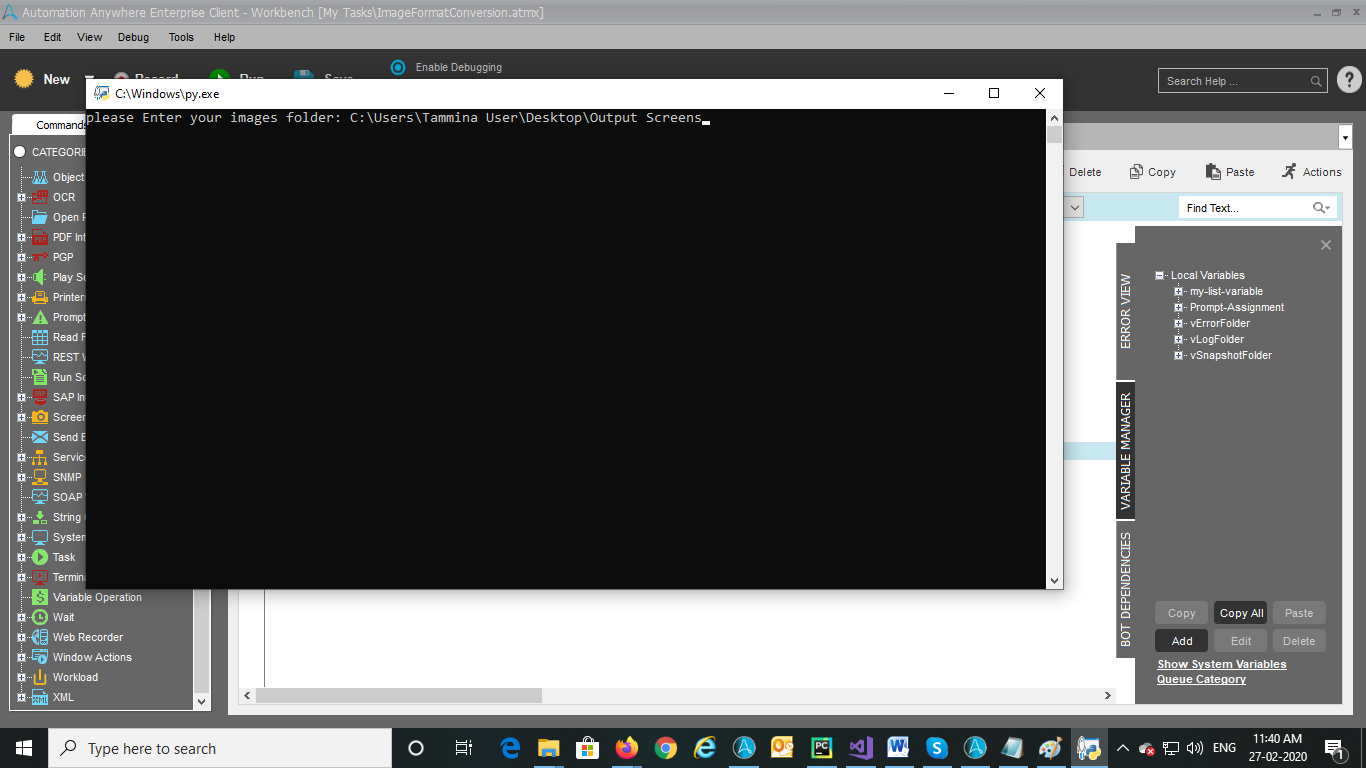Open the Queue Category link

coord(1201,679)
